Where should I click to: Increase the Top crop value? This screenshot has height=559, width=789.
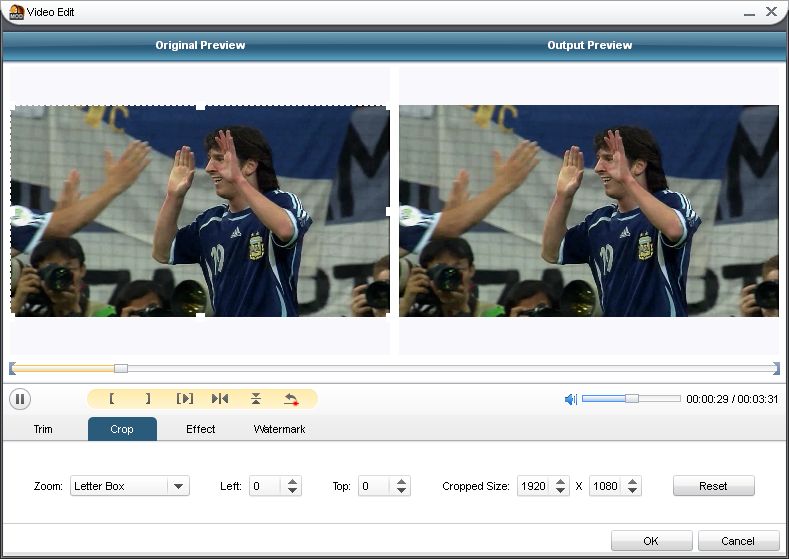coord(402,482)
